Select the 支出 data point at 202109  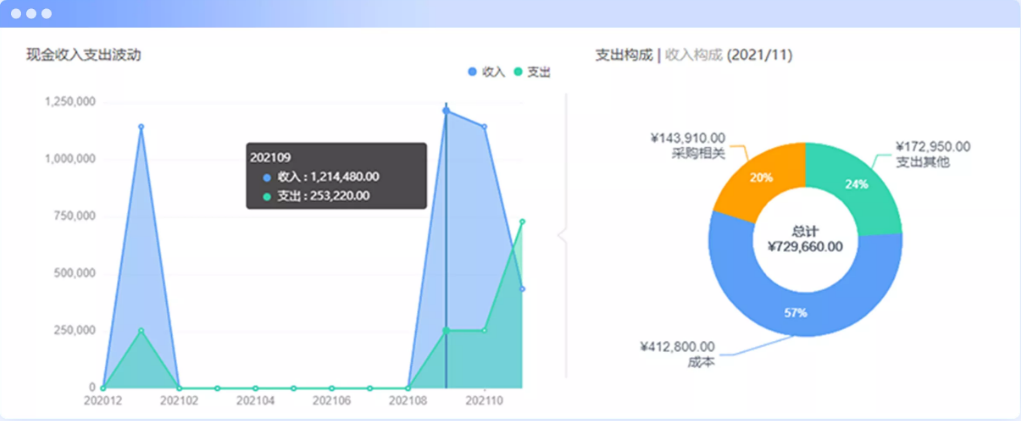click(446, 331)
